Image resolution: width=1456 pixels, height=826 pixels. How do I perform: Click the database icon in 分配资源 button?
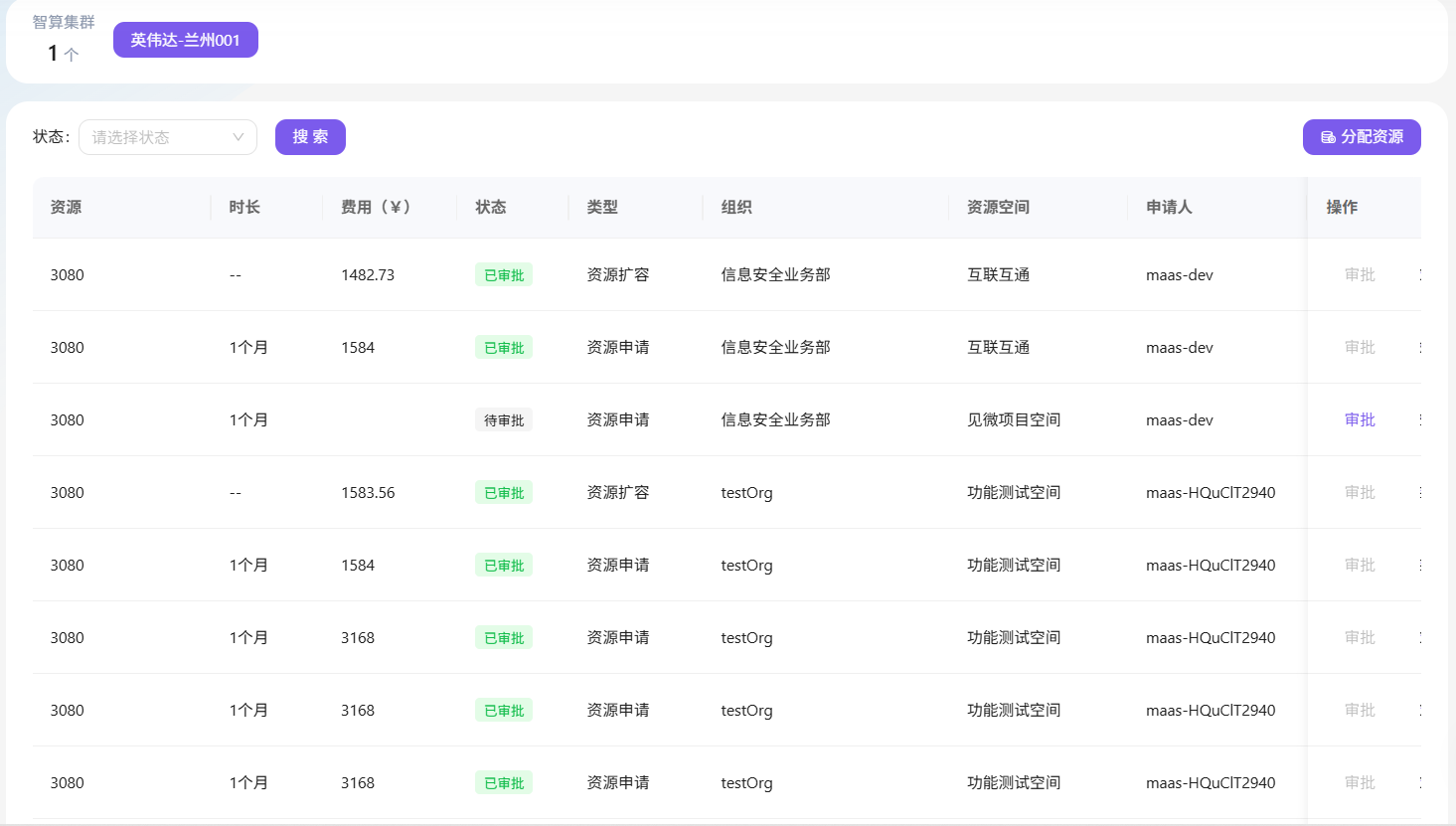[x=1328, y=137]
